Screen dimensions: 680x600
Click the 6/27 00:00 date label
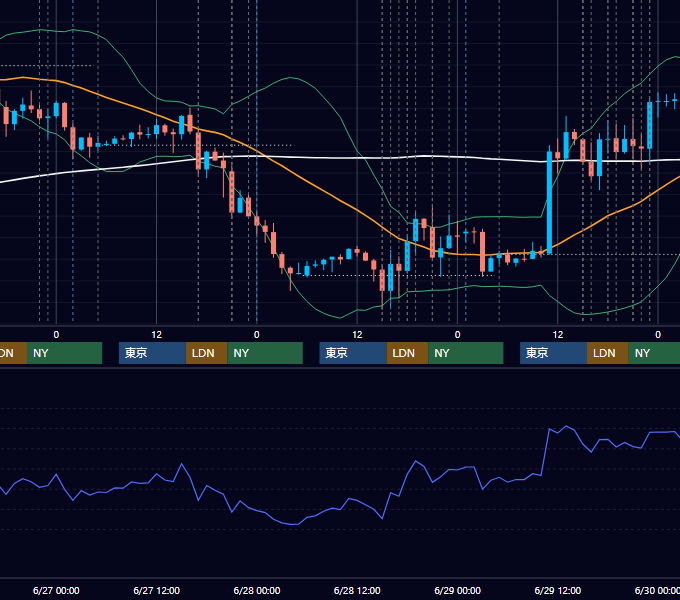[x=56, y=590]
